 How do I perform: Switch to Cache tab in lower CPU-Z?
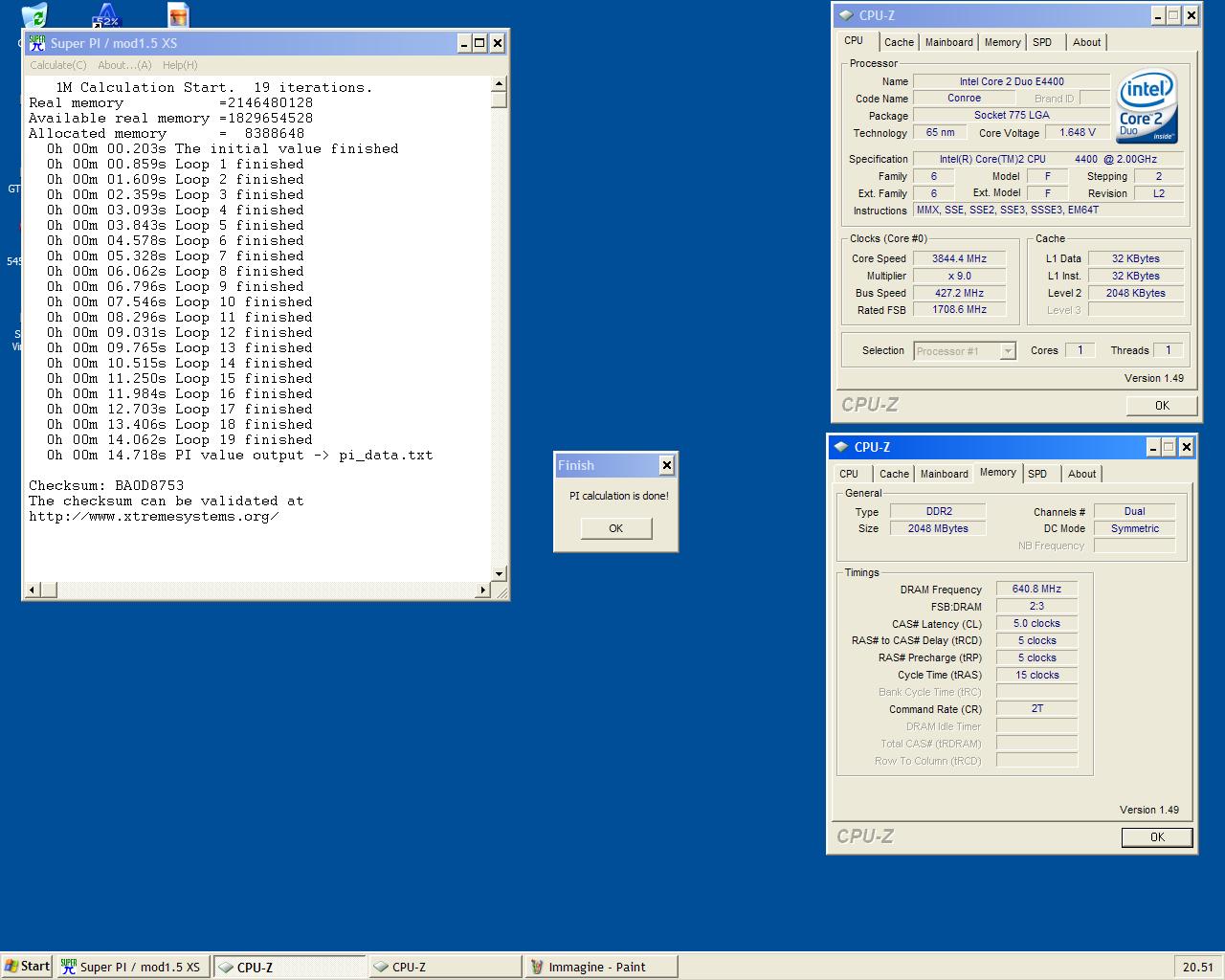[x=894, y=474]
